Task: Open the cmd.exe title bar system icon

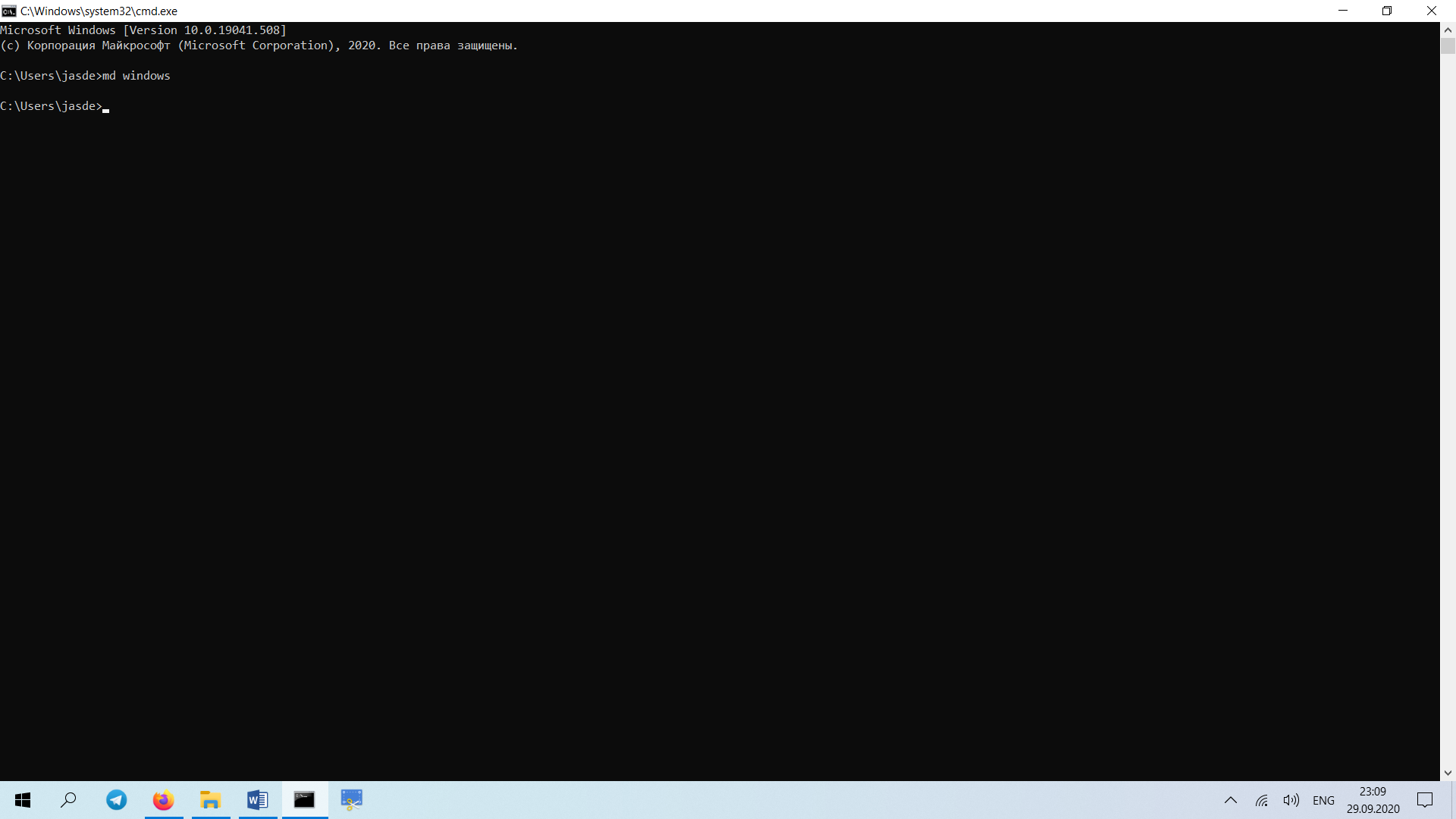Action: [x=8, y=11]
